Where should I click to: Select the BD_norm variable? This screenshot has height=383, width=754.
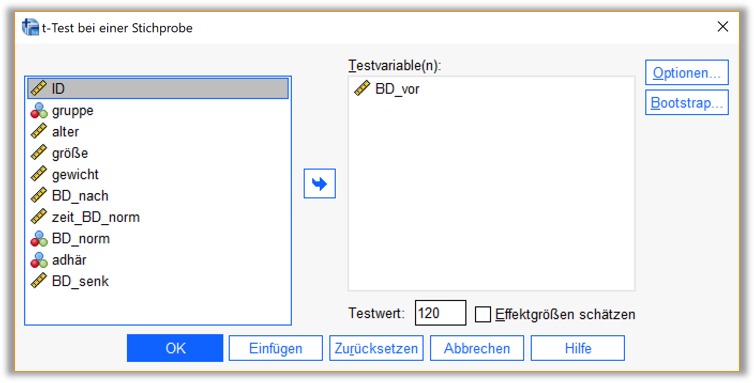click(158, 238)
